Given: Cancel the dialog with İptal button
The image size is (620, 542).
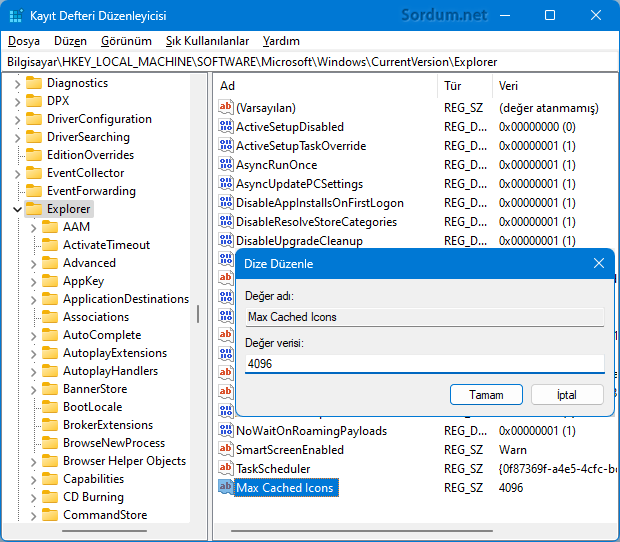Looking at the screenshot, I should 567,395.
